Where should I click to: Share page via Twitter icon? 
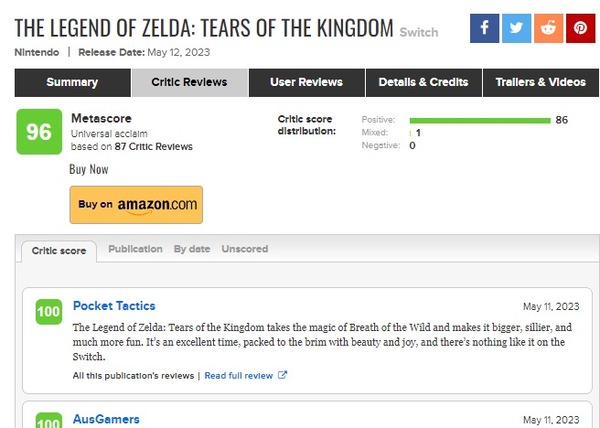click(516, 28)
